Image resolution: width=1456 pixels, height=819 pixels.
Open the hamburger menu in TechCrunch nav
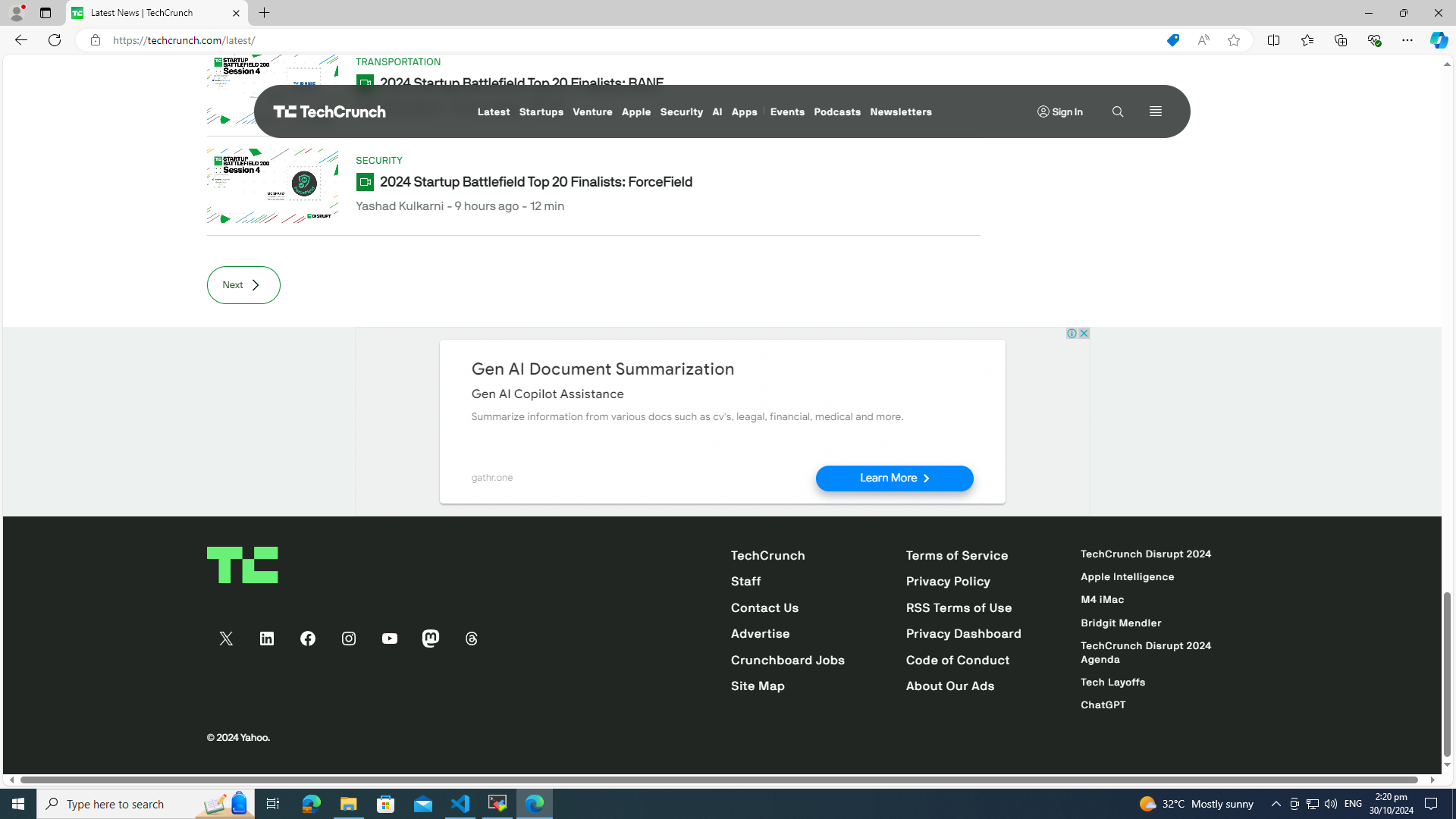pos(1156,111)
